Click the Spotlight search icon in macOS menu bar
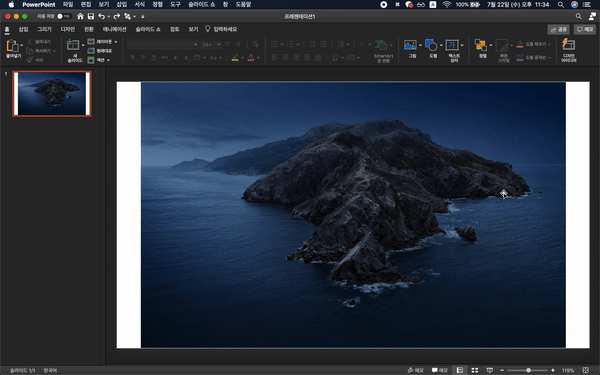600x375 pixels. click(x=561, y=5)
